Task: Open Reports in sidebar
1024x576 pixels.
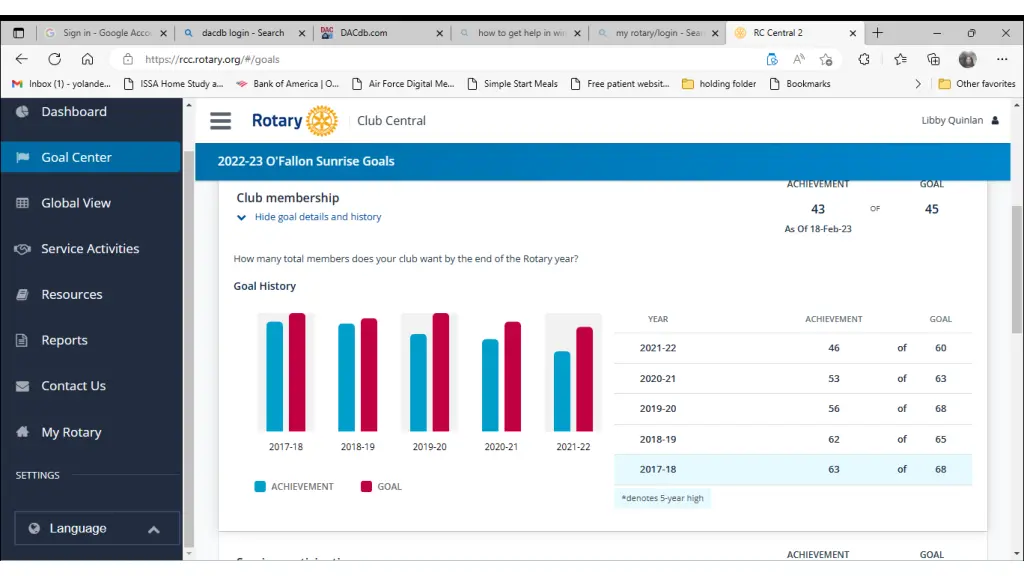Action: (x=64, y=340)
